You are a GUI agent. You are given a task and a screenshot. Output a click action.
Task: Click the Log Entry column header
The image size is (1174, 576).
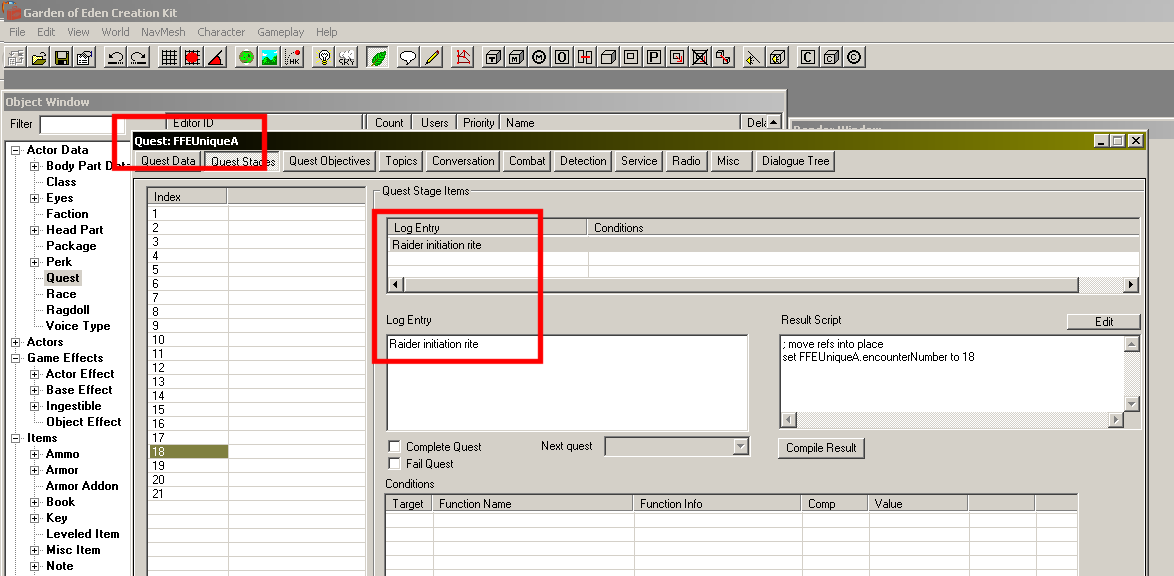[x=487, y=228]
